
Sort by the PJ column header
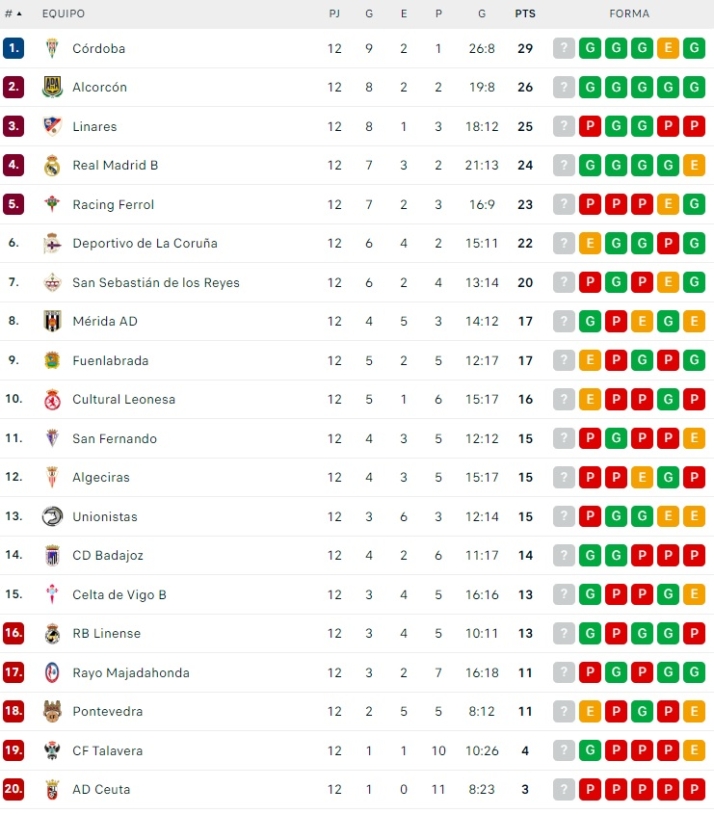[x=334, y=14]
